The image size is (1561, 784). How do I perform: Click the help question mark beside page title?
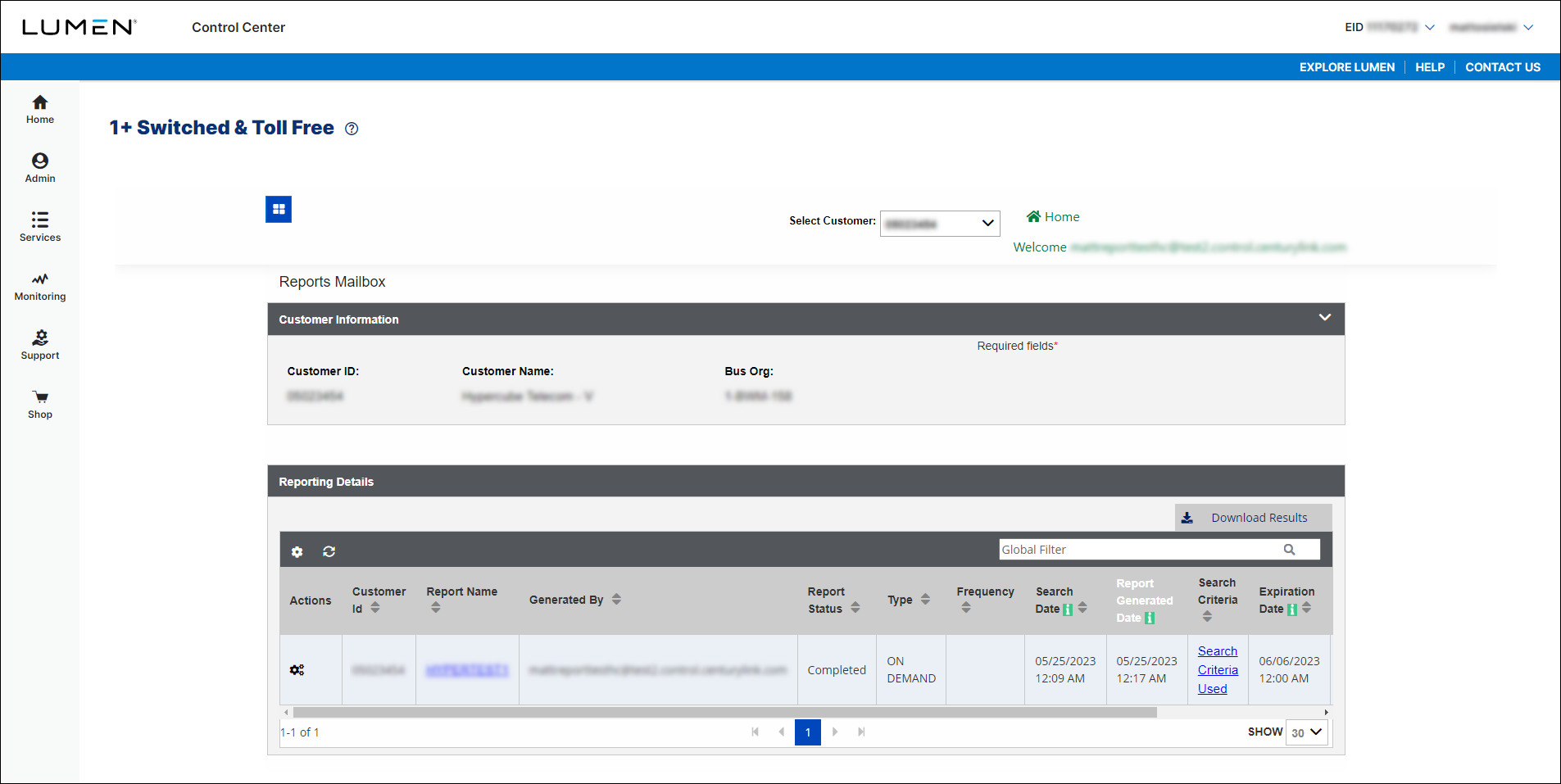pos(352,129)
